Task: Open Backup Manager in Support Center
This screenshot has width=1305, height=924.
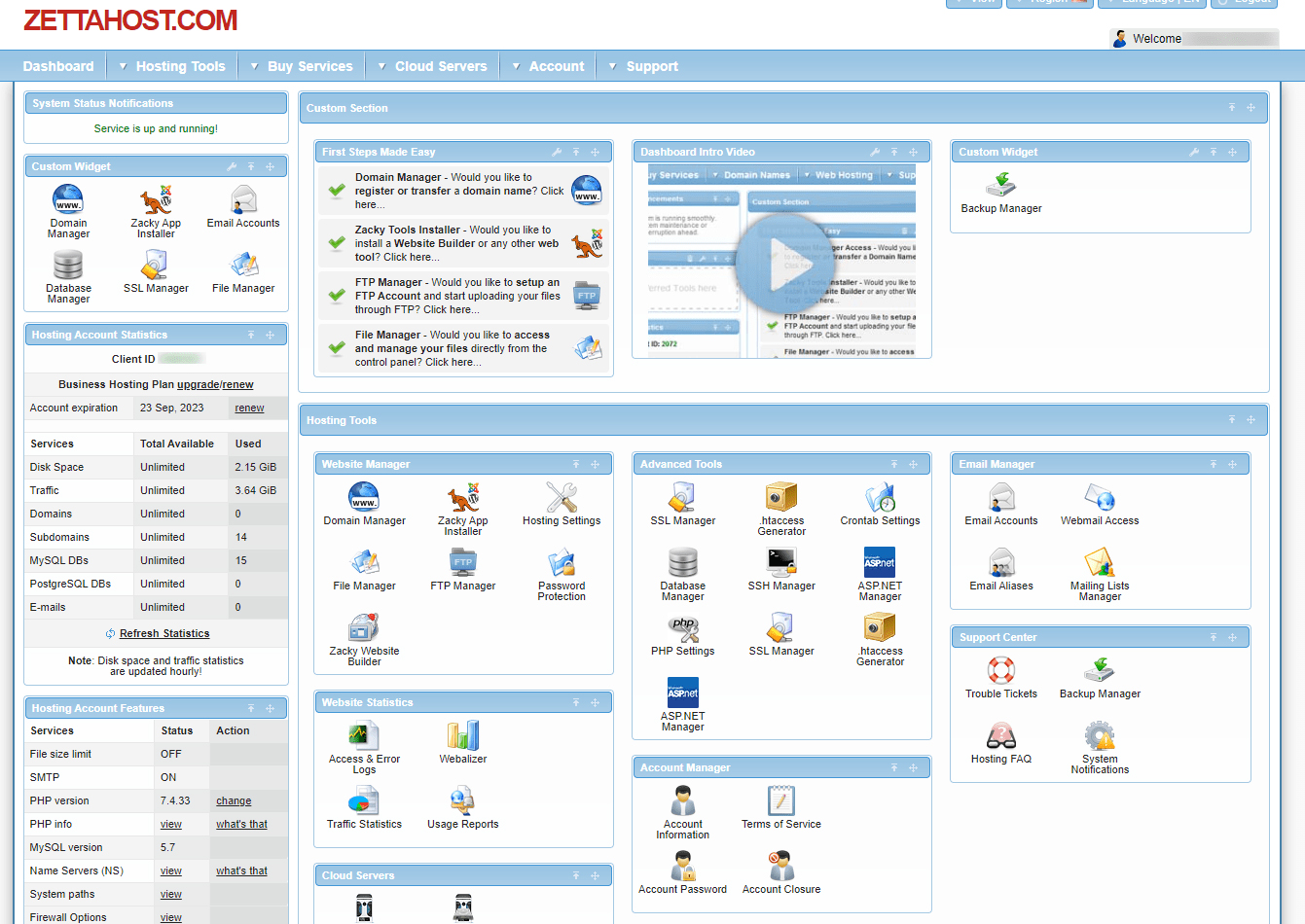Action: [x=1100, y=678]
